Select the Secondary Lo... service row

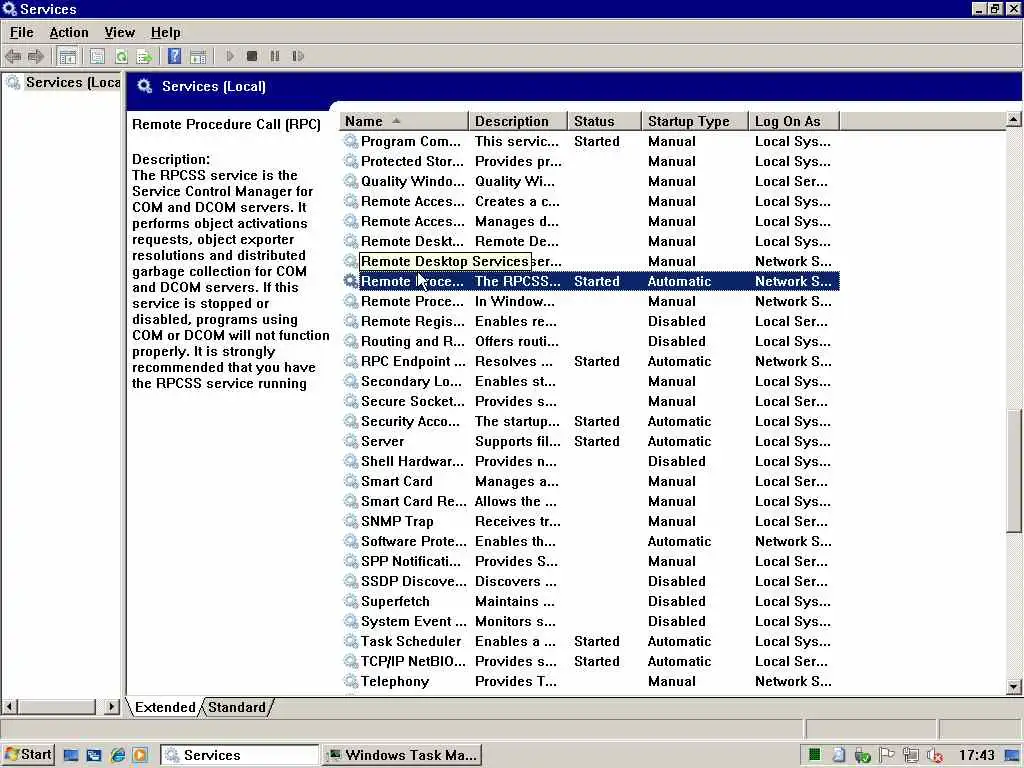[x=590, y=381]
